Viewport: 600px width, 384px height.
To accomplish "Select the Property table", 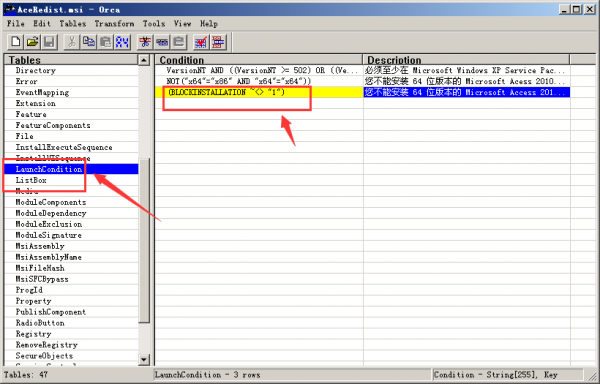I will point(33,301).
